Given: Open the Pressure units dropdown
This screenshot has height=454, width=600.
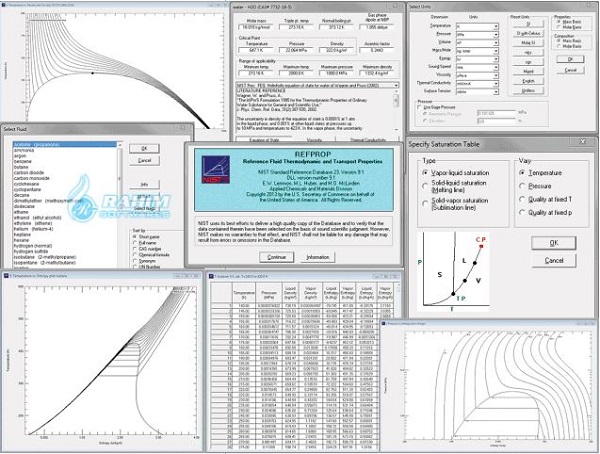Looking at the screenshot, I should click(x=496, y=34).
